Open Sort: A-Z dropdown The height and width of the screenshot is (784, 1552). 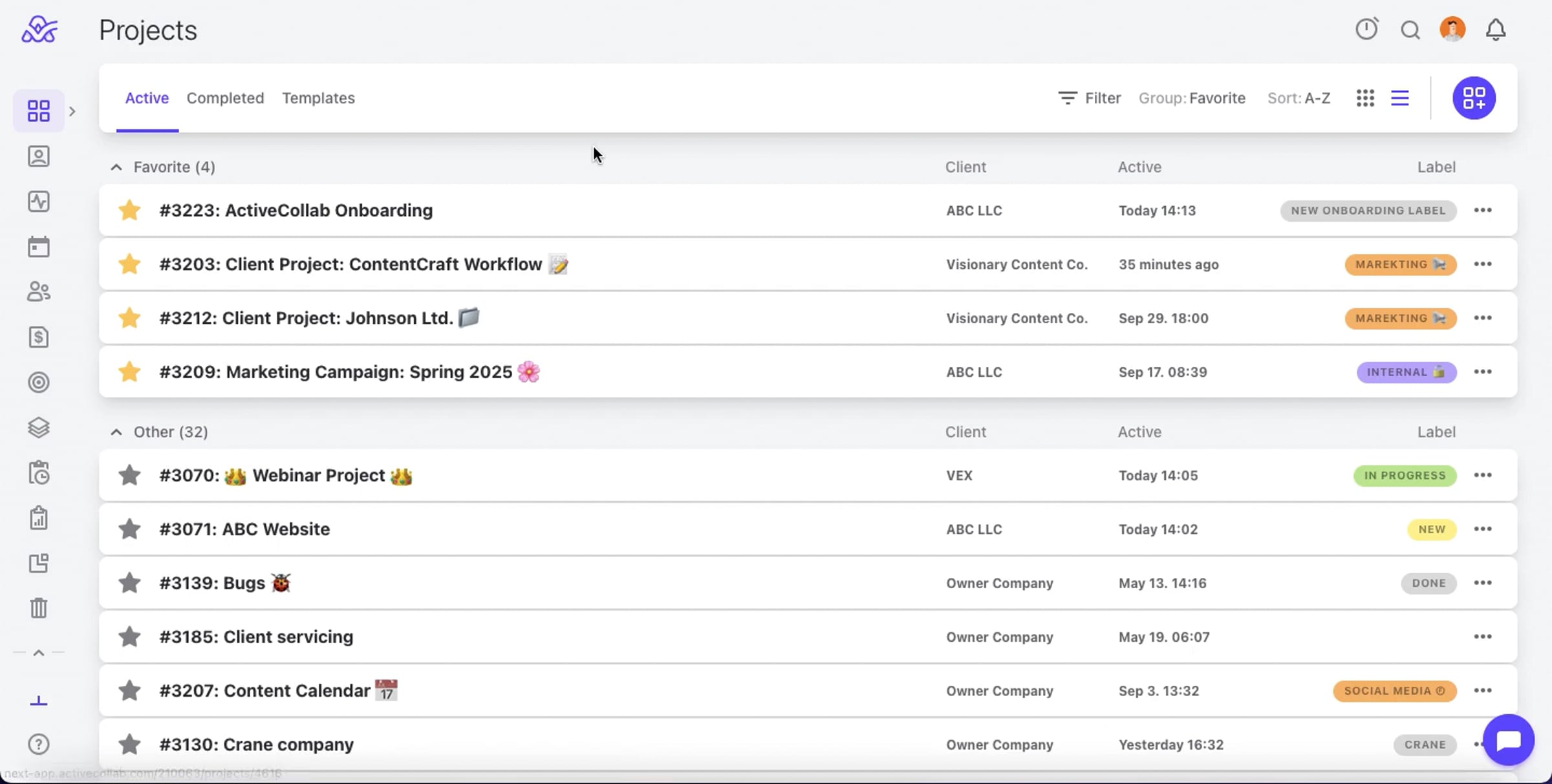[x=1299, y=98]
